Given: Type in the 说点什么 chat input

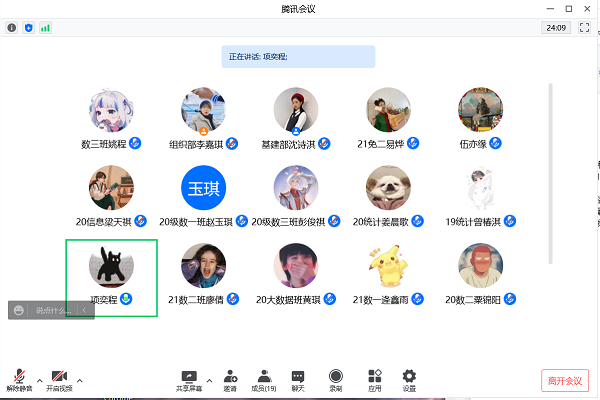Looking at the screenshot, I should (52, 311).
